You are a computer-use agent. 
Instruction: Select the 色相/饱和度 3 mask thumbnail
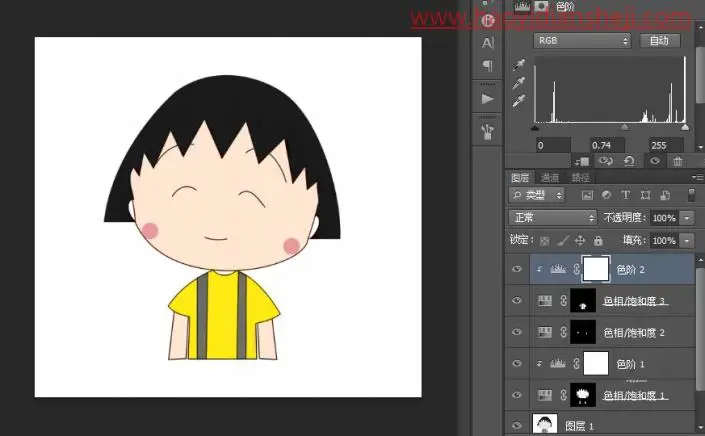coord(583,300)
